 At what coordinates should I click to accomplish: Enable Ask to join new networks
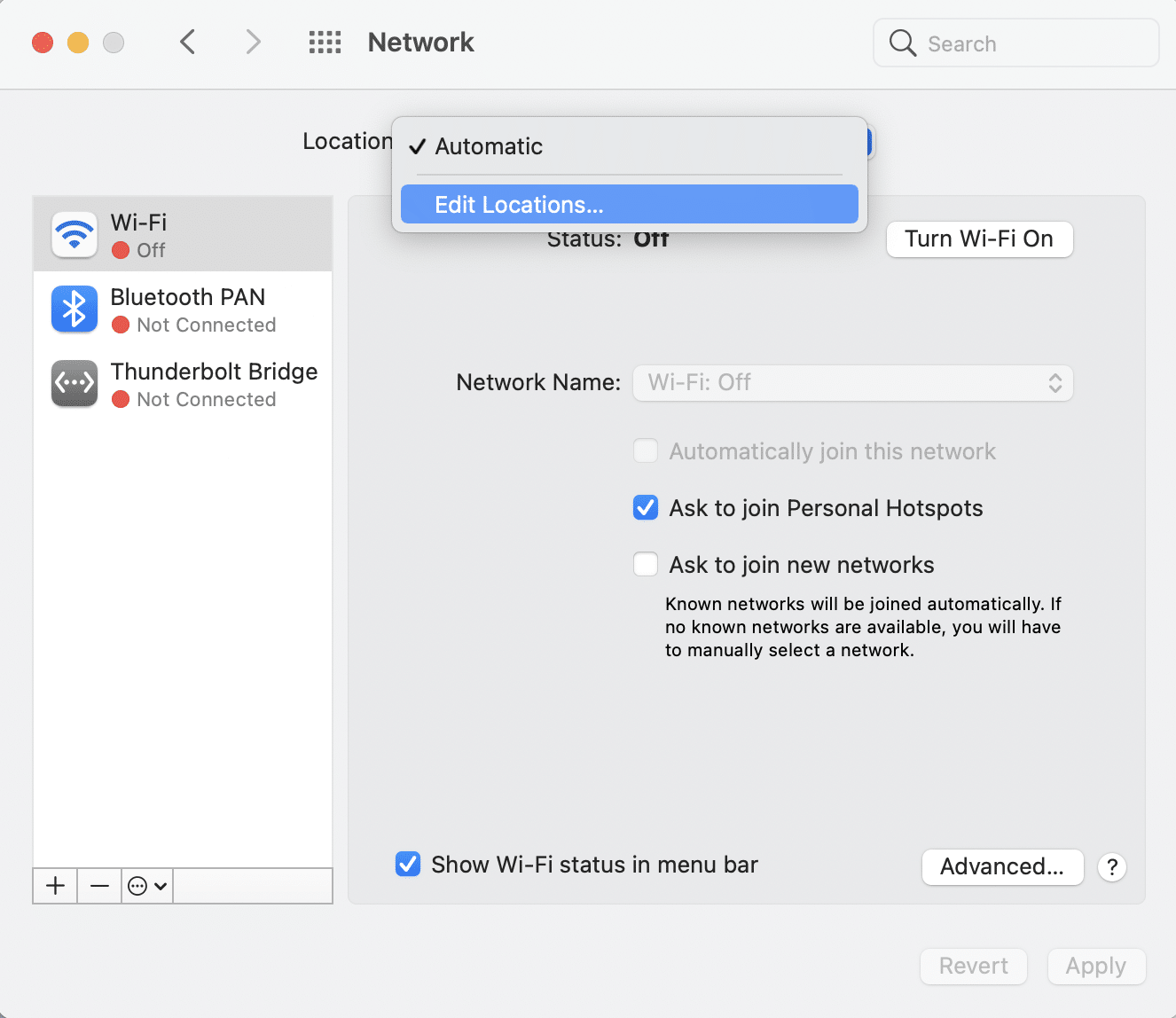click(x=646, y=564)
